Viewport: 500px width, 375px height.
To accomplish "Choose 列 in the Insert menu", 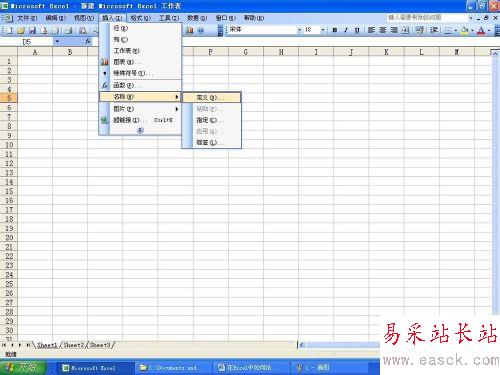I will pyautogui.click(x=140, y=40).
